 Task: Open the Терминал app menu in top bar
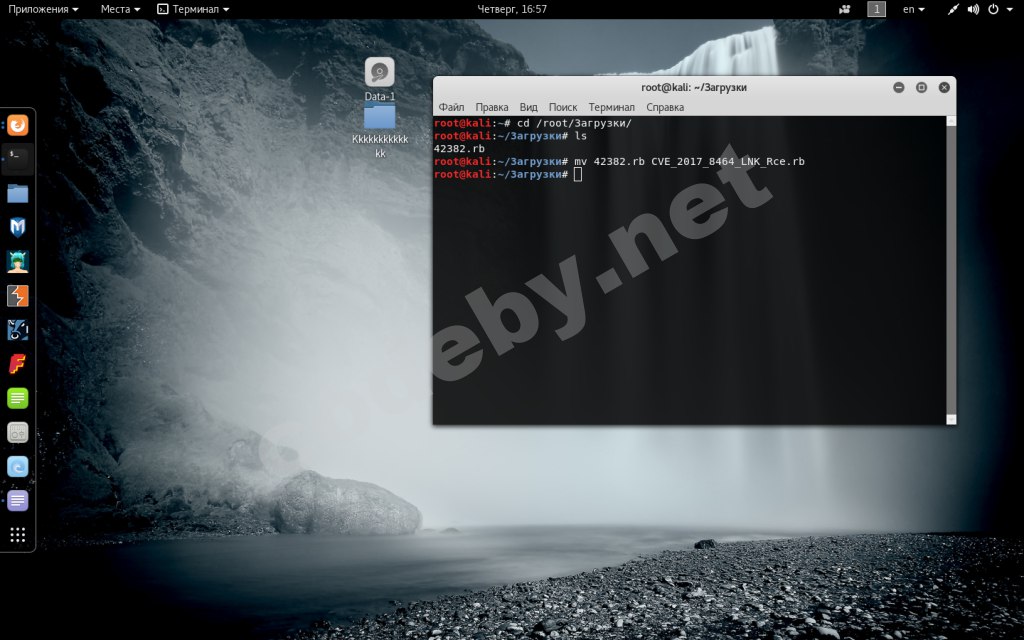coord(193,9)
